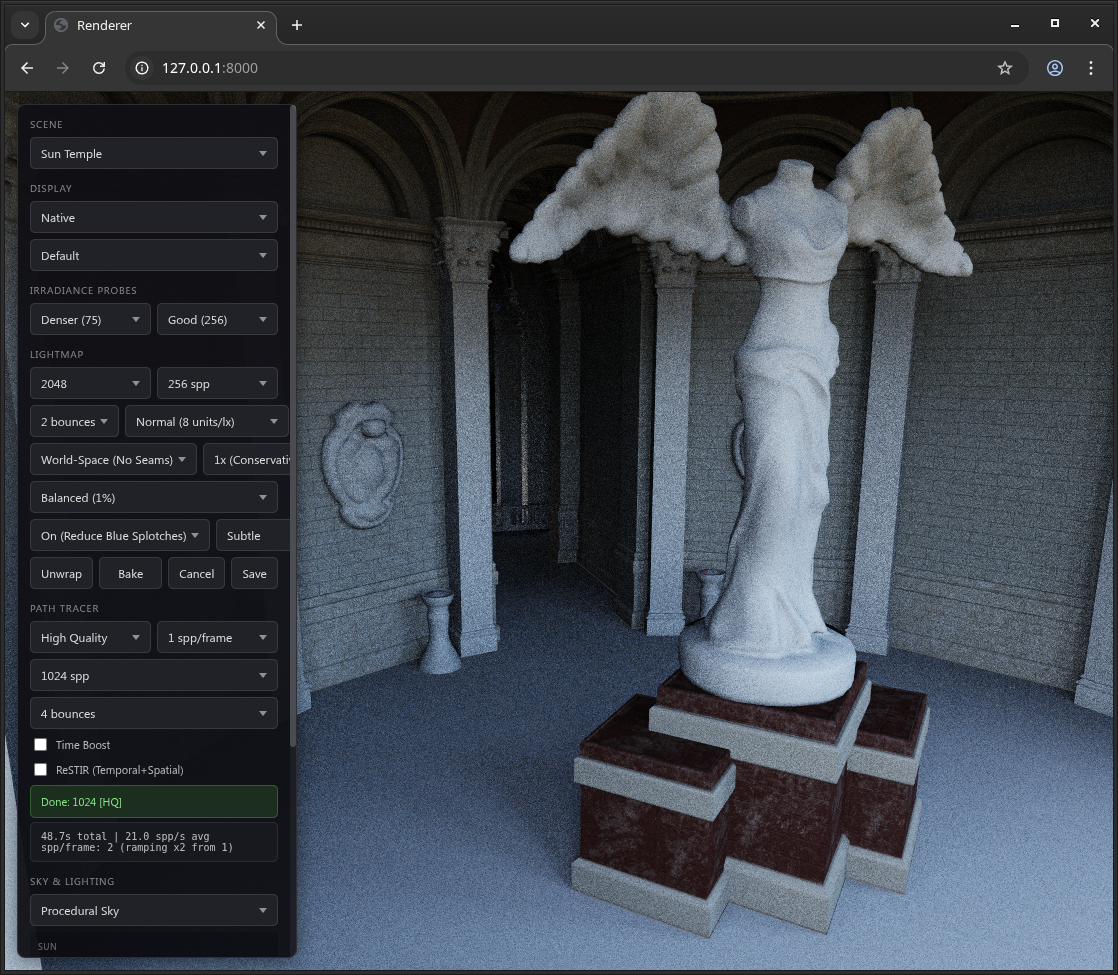
Task: Click the settings panel vertical scrollbar
Action: click(293, 425)
